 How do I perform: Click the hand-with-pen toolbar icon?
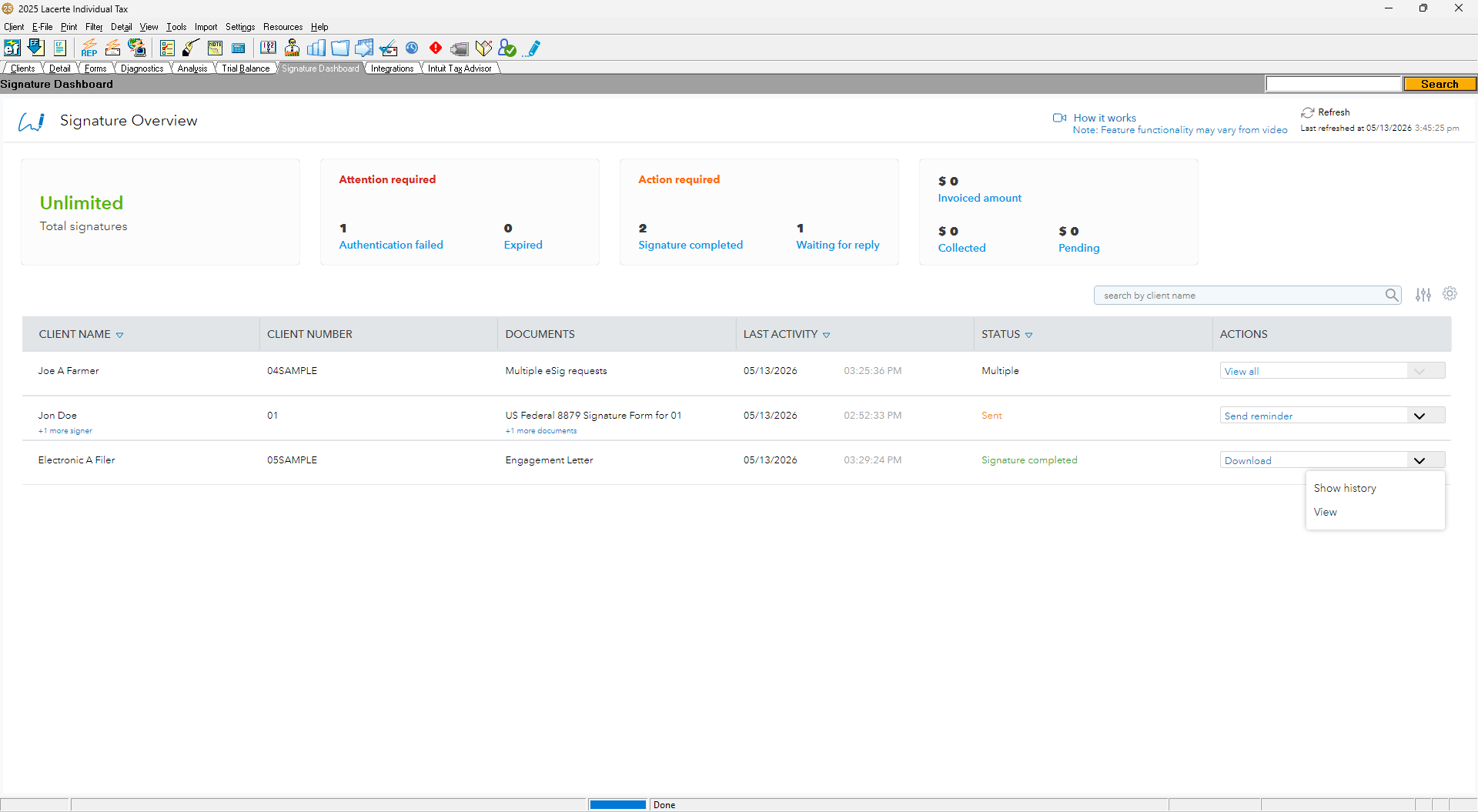pos(191,48)
